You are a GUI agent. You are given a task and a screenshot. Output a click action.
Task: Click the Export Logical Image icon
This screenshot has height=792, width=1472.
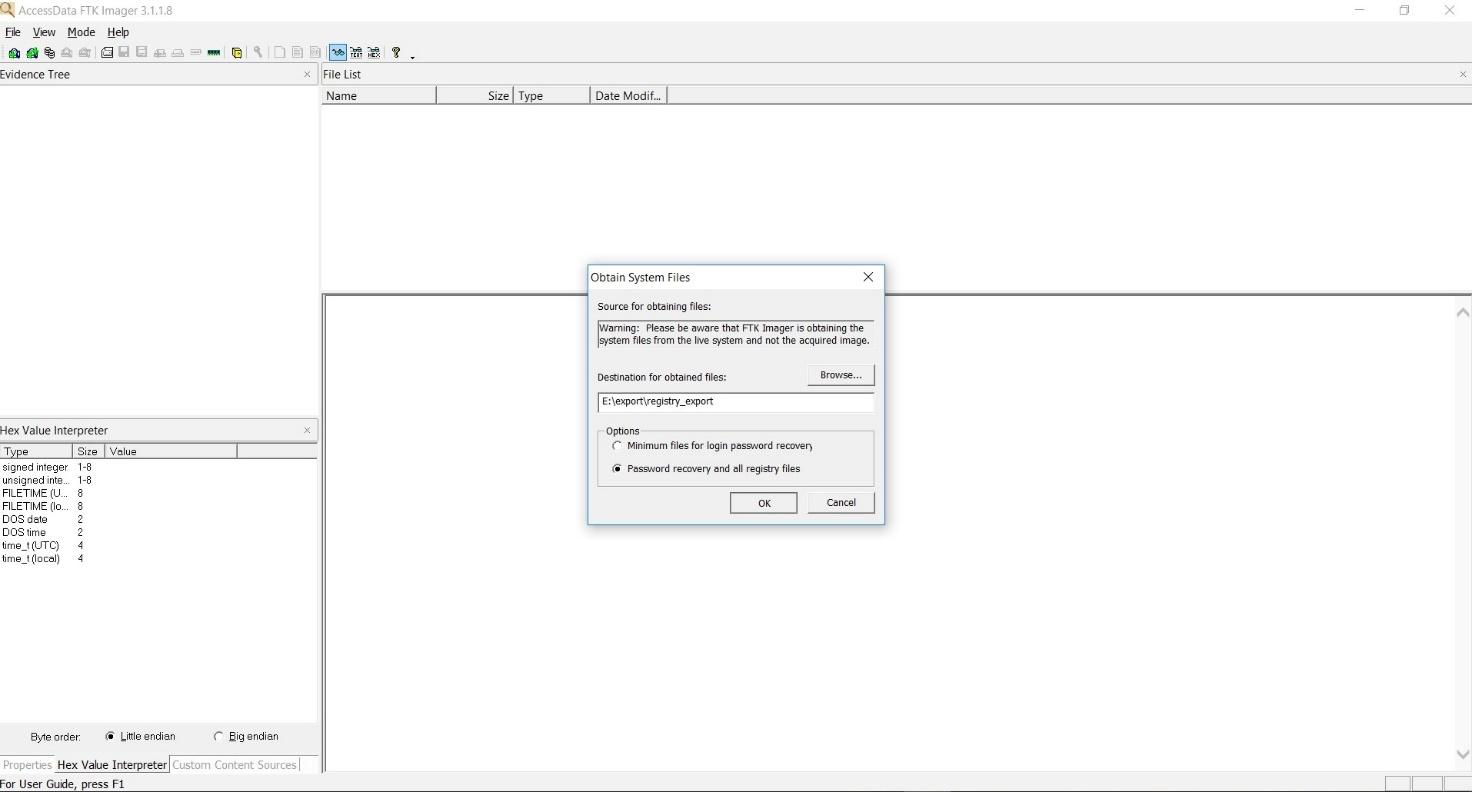(141, 52)
